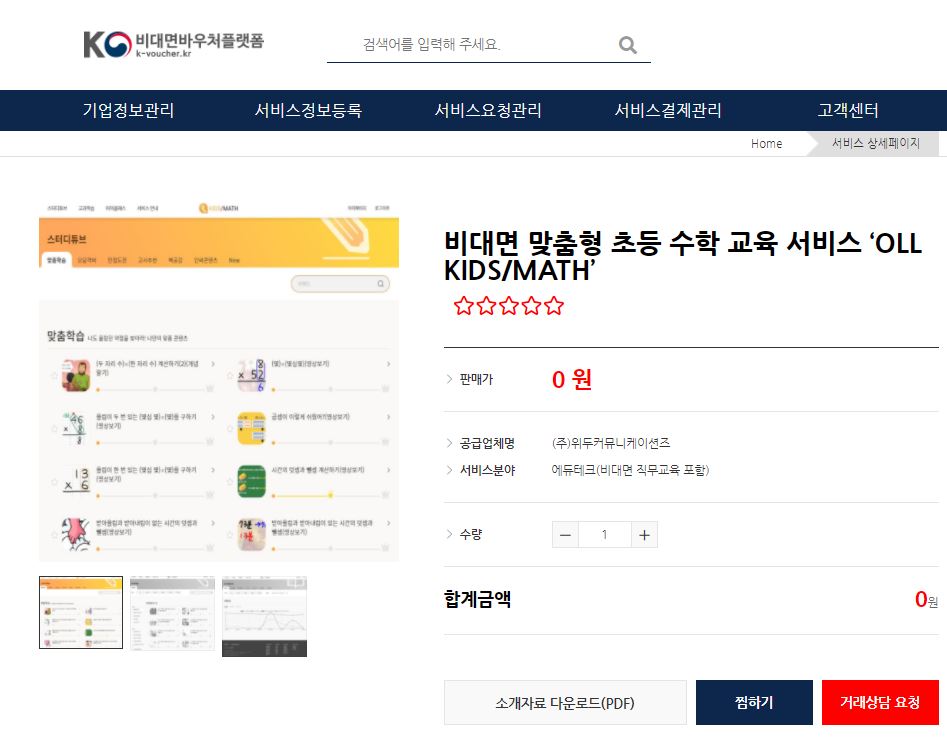Decrease quantity with the minus button
This screenshot has width=947, height=751.
565,535
